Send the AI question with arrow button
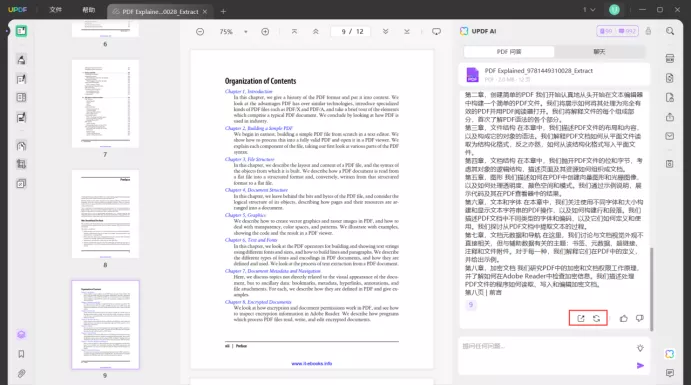The width and height of the screenshot is (691, 386). tap(640, 365)
